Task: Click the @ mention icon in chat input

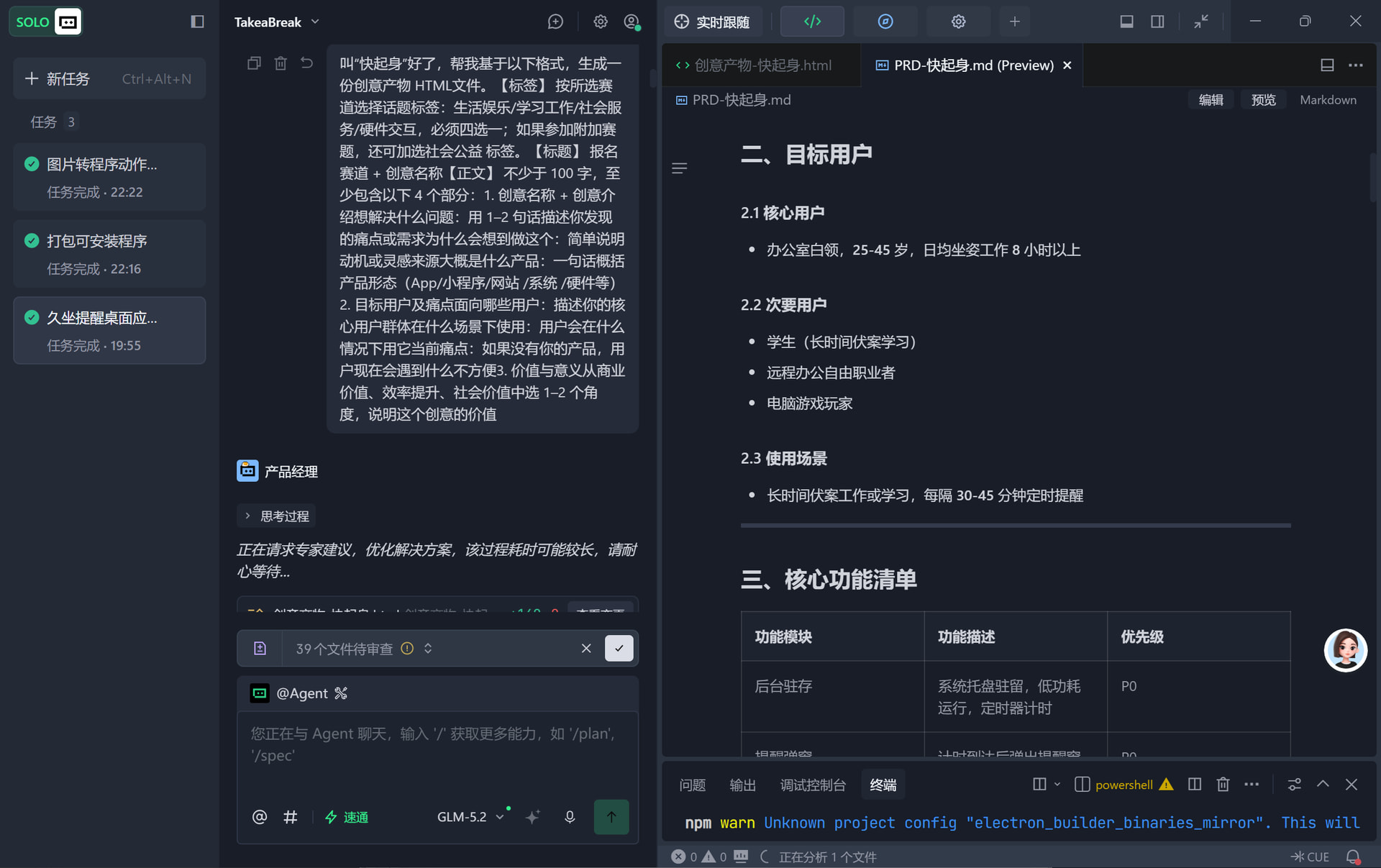Action: point(260,817)
